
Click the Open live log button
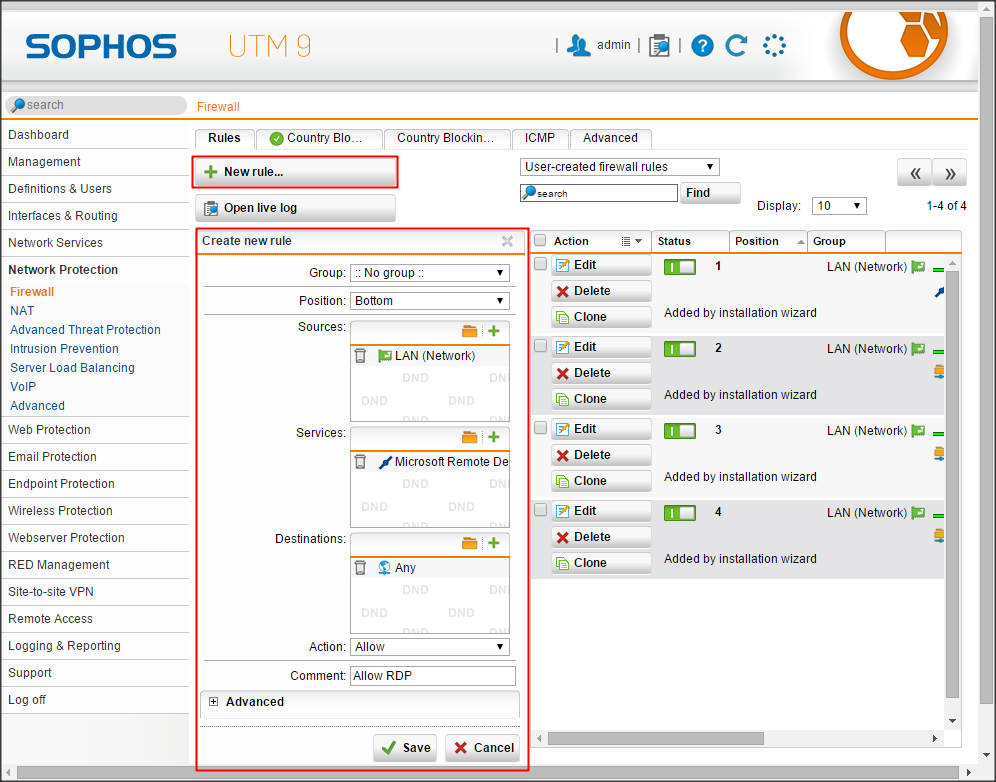pos(296,208)
